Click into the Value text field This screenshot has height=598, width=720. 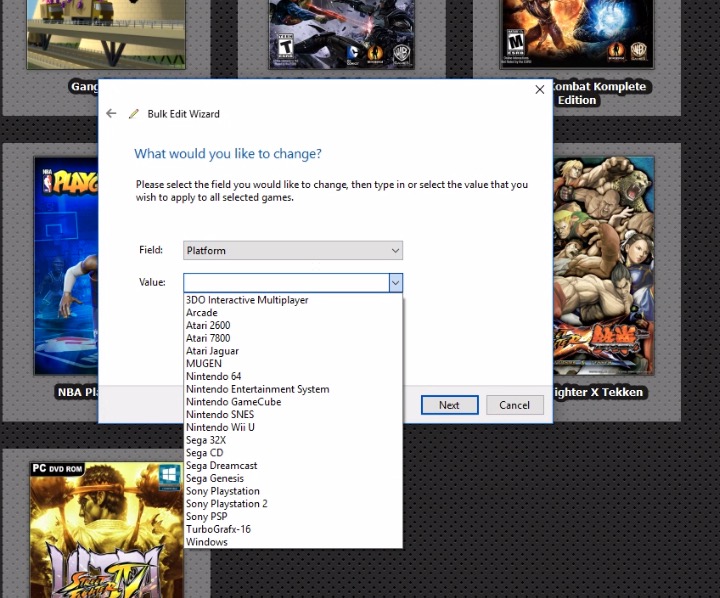[286, 283]
